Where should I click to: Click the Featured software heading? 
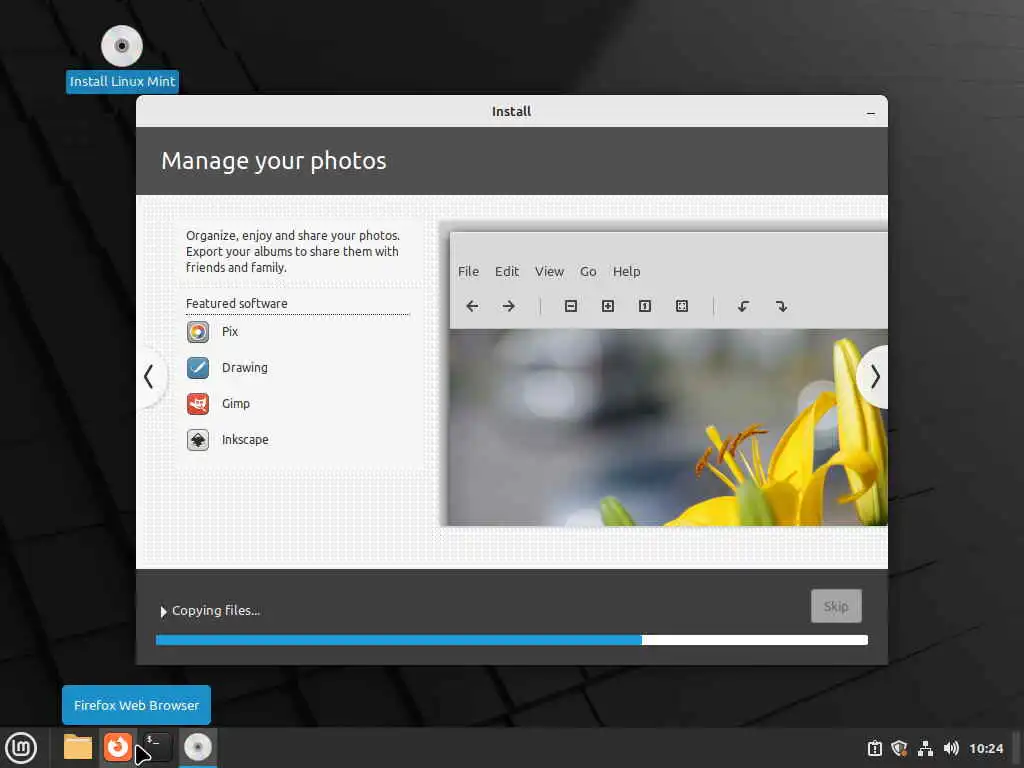pyautogui.click(x=236, y=304)
